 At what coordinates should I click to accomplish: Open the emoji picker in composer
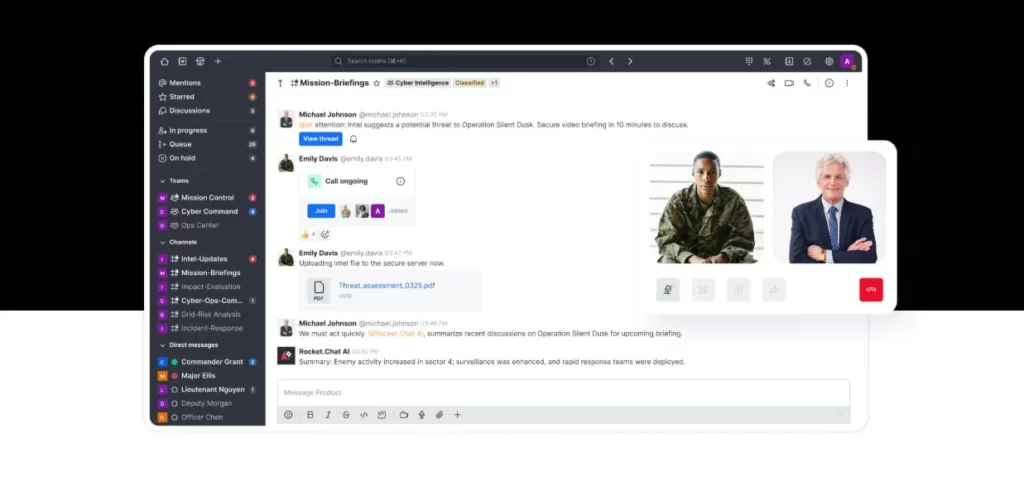tap(289, 415)
